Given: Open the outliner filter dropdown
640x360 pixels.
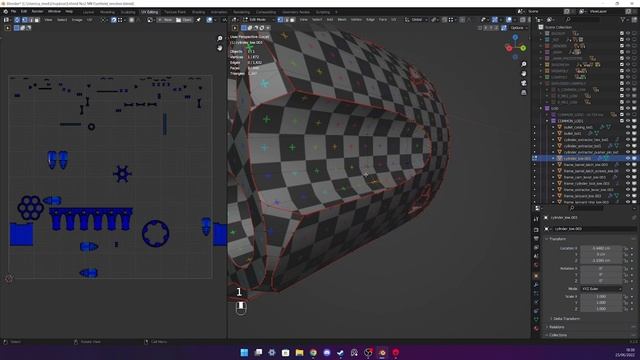Looking at the screenshot, I should pos(624,20).
